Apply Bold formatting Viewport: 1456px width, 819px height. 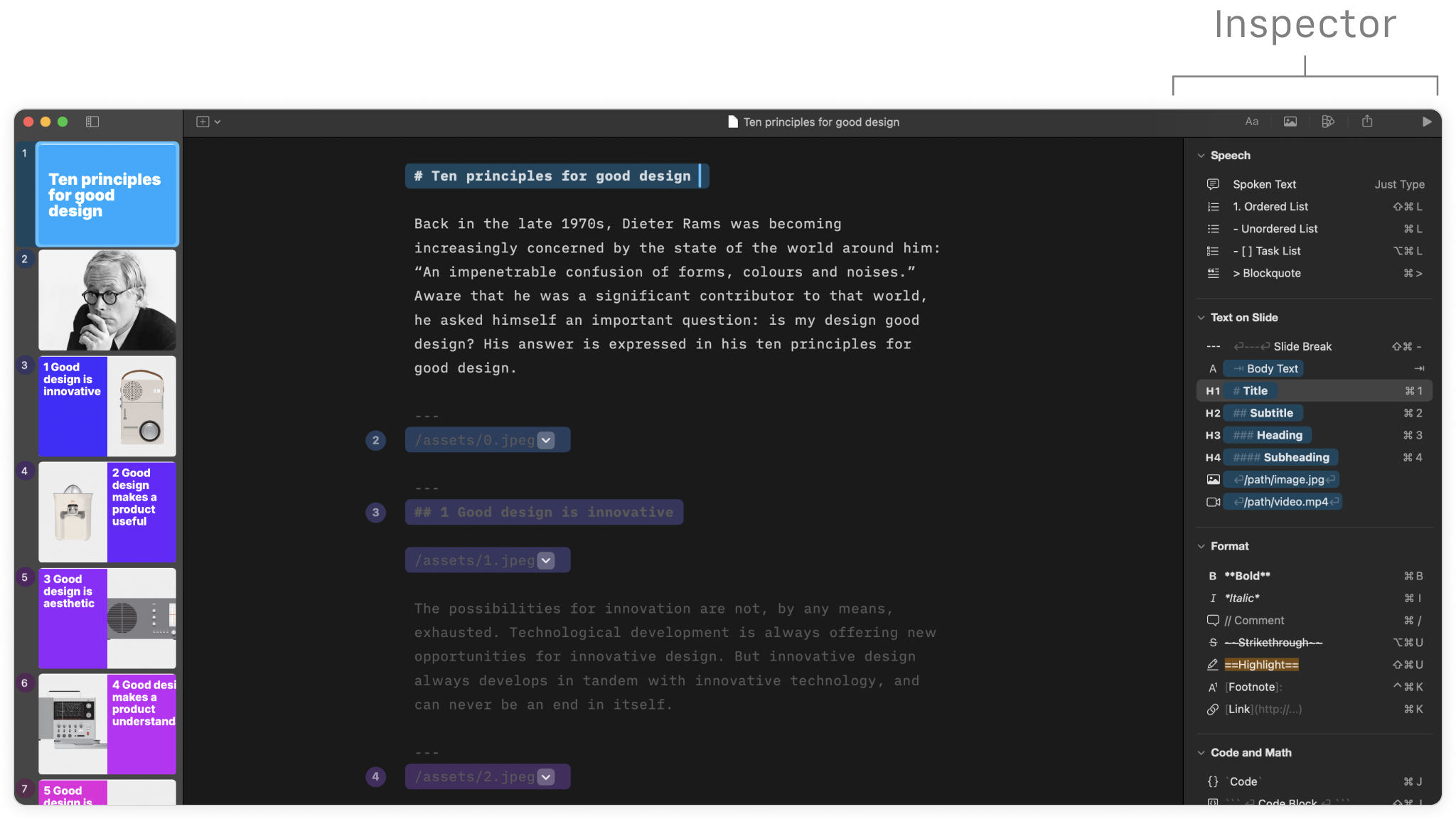pyautogui.click(x=1315, y=576)
